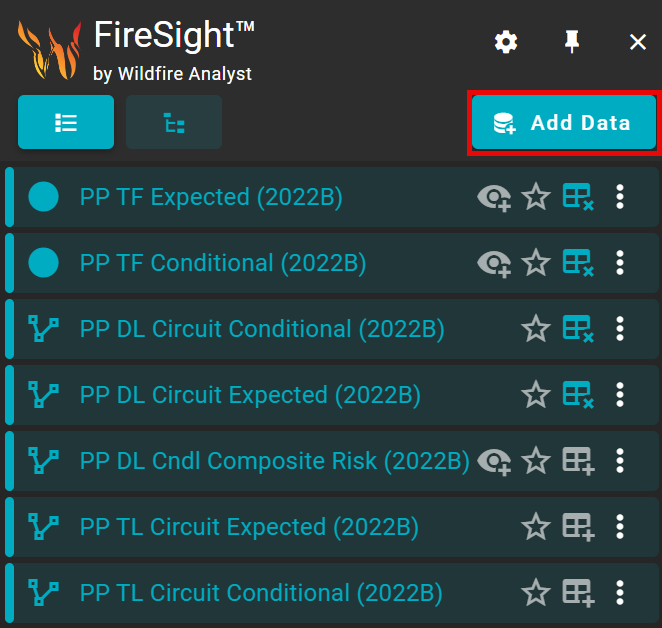Add table for PP TL Circuit Expected (2022B)
The width and height of the screenshot is (662, 628).
(578, 527)
